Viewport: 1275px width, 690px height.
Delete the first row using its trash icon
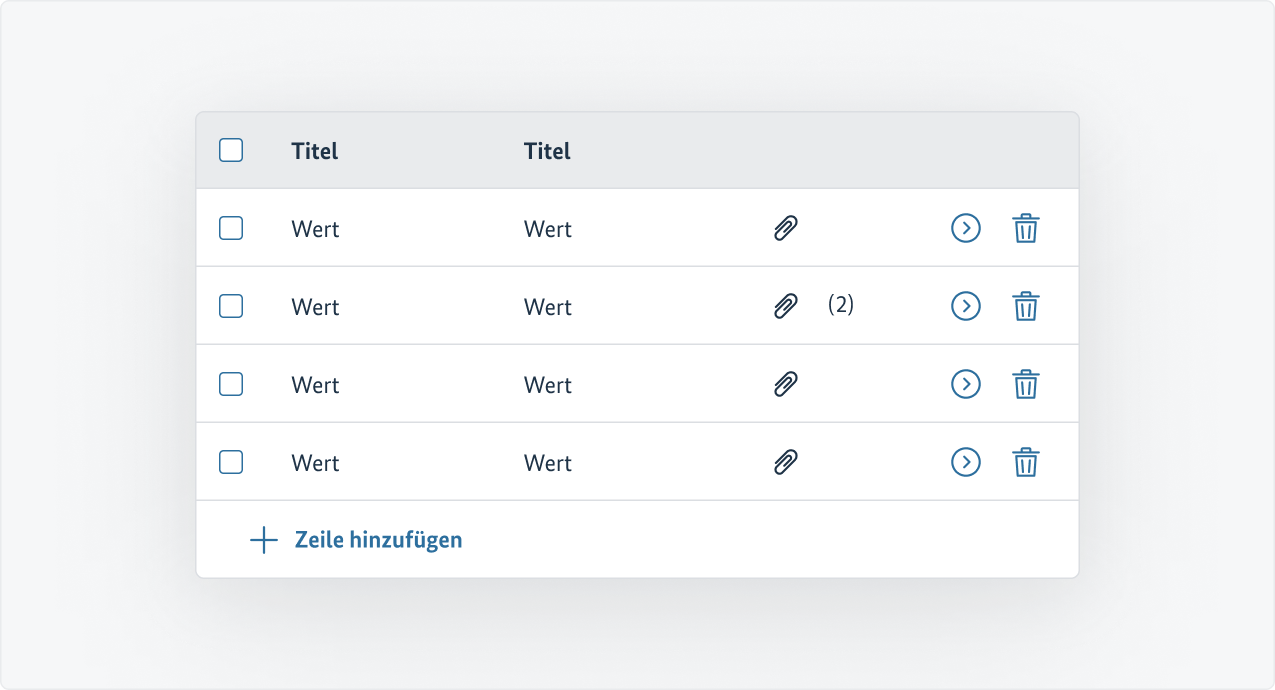[1026, 228]
